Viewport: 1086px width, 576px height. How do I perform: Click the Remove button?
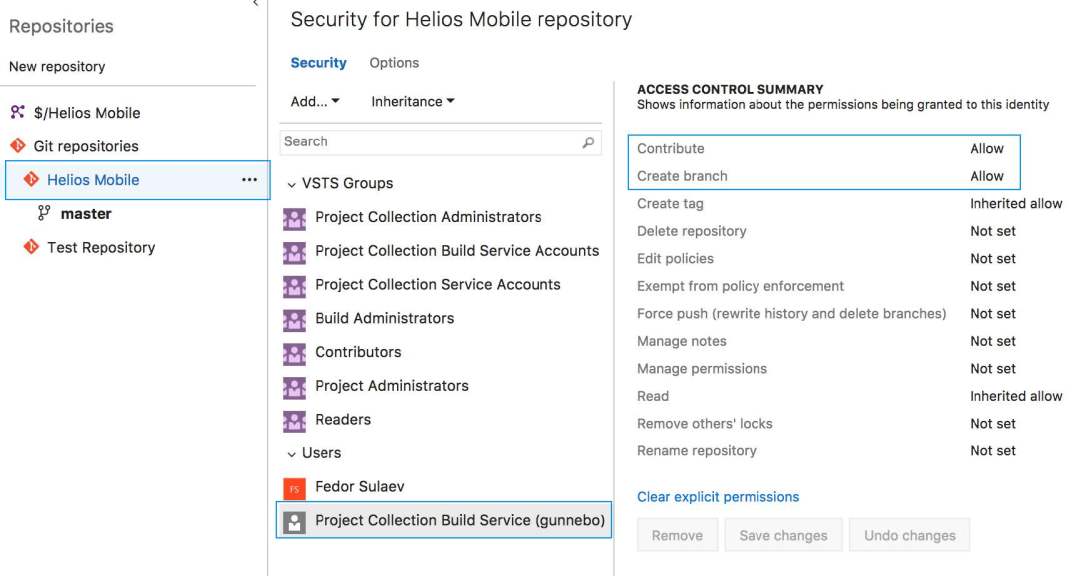pyautogui.click(x=677, y=535)
